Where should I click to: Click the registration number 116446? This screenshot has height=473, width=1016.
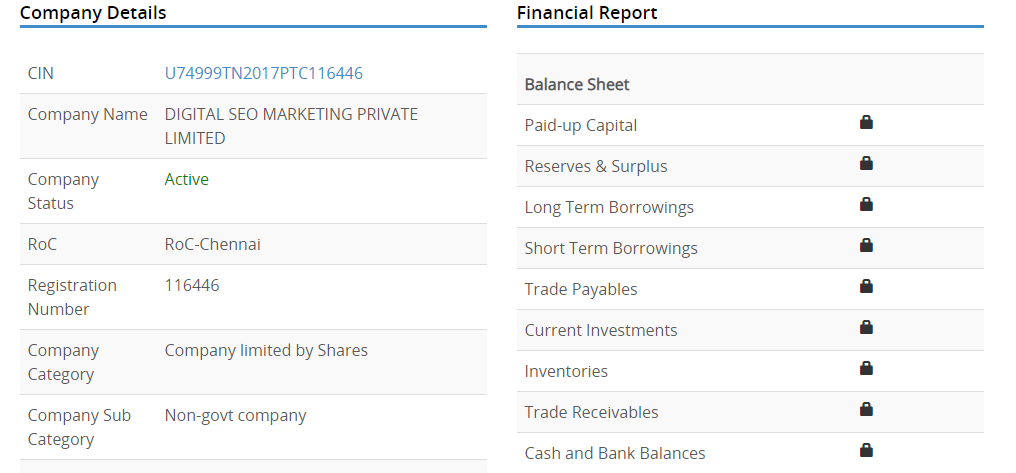[x=192, y=285]
